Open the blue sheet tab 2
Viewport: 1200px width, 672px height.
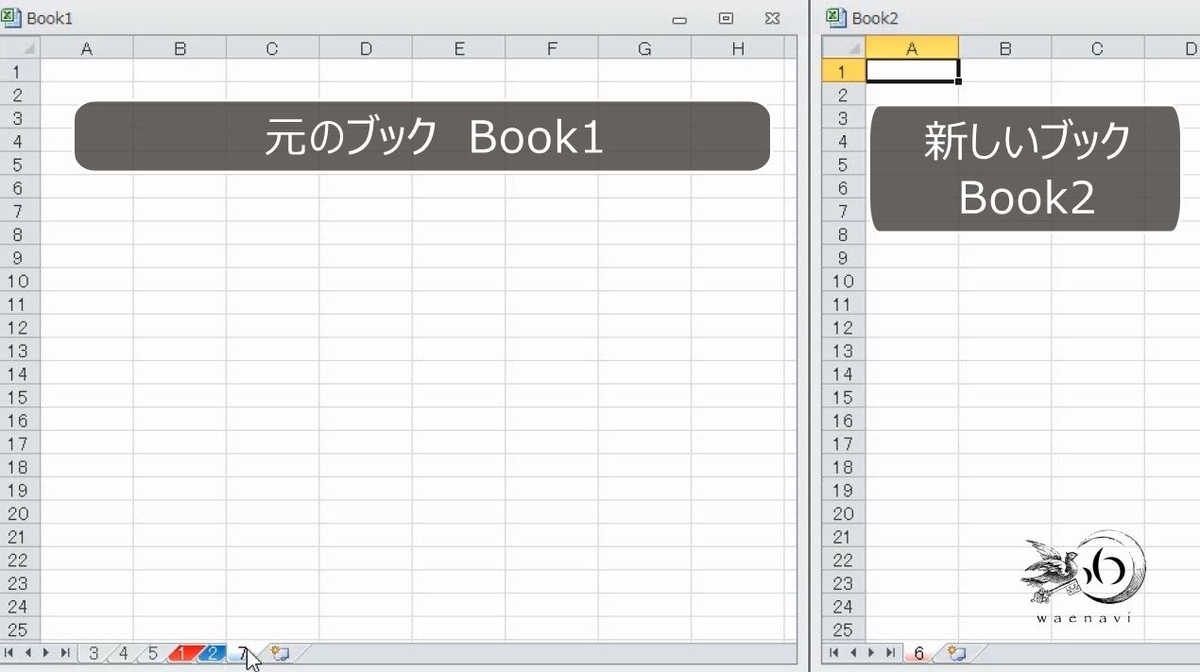[212, 654]
